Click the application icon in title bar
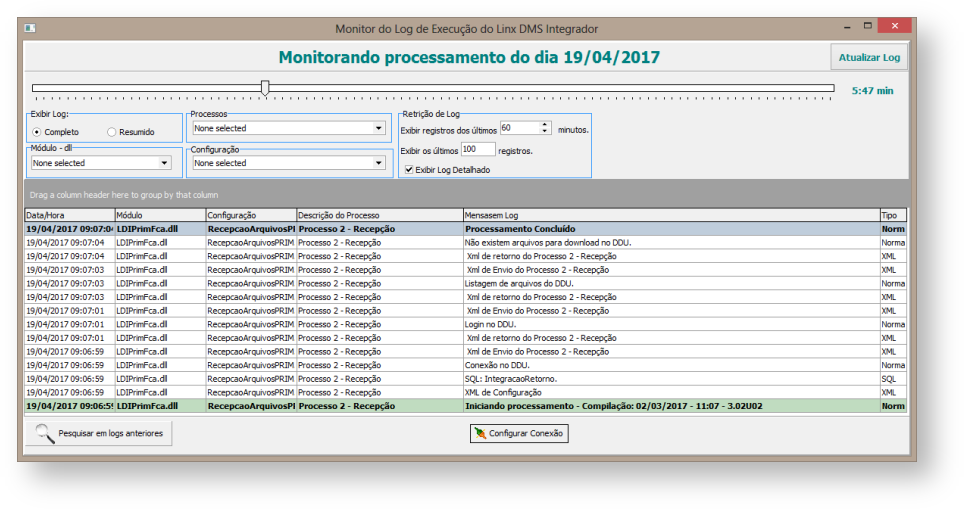Screen dimensions: 965x510 click(30, 28)
